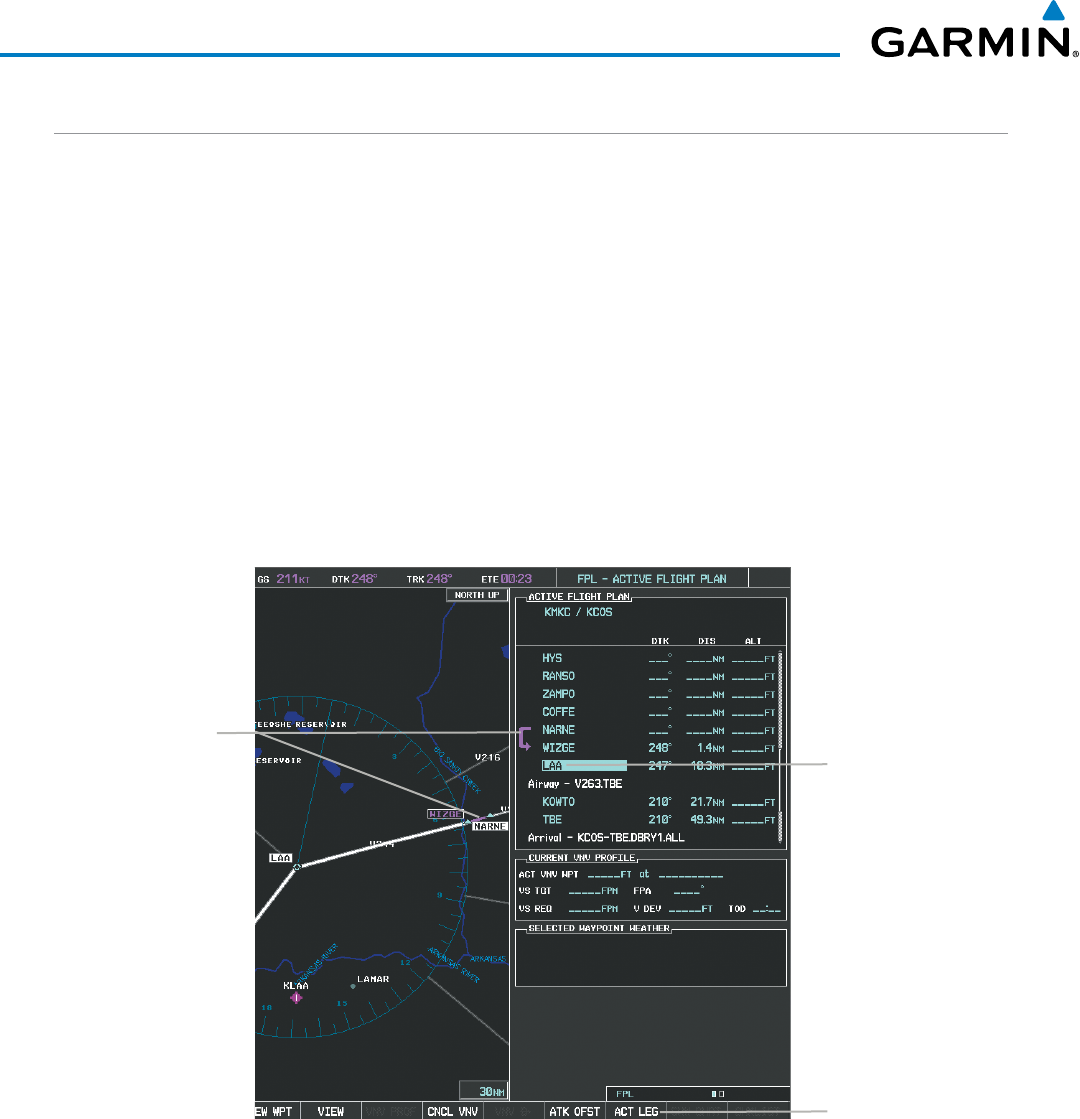Select the COFFE waypoint in flight plan
Screen dimensions: 1080x1119
(558, 712)
